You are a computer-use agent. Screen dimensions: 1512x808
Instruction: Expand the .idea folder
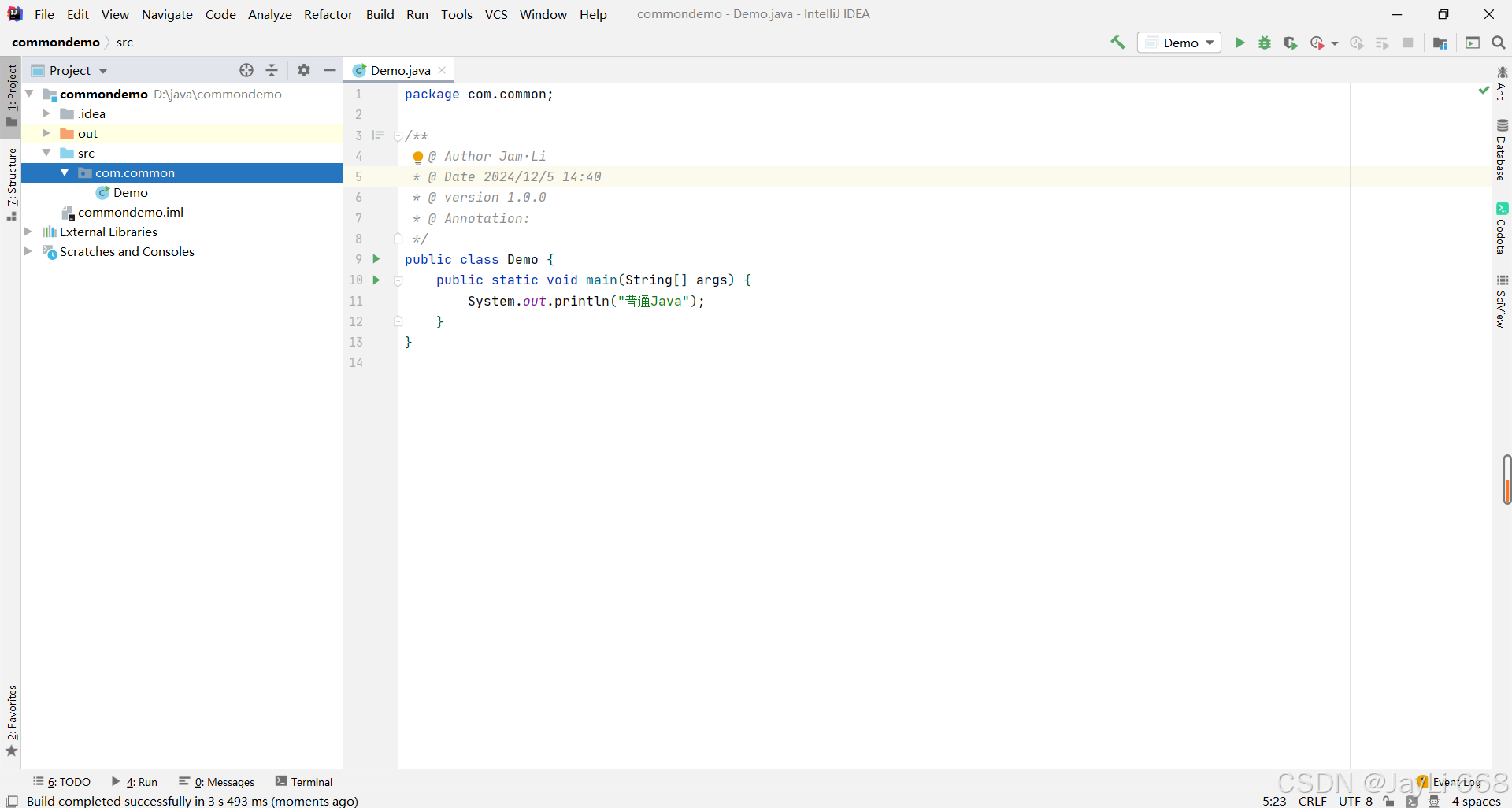pyautogui.click(x=46, y=113)
